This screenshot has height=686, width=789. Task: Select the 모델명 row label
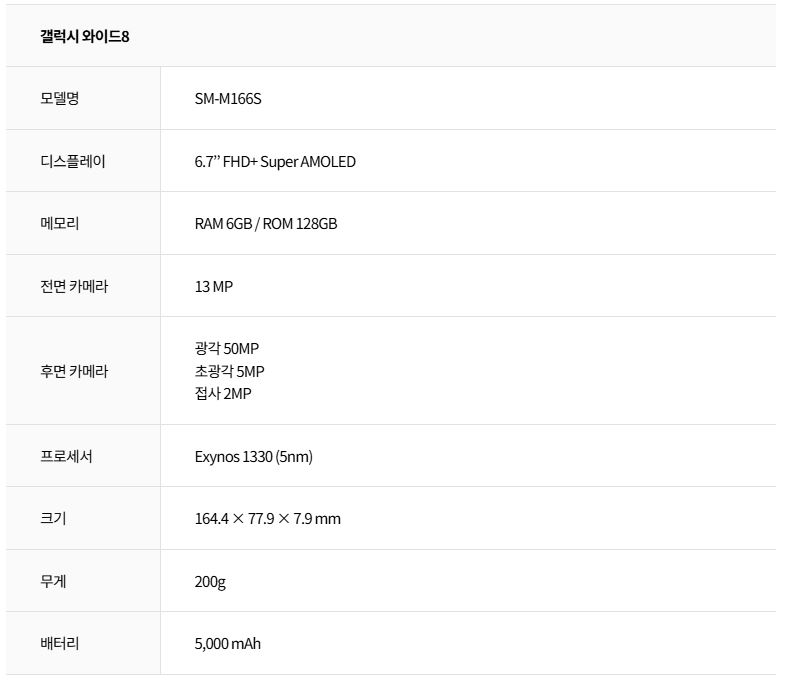(x=60, y=99)
